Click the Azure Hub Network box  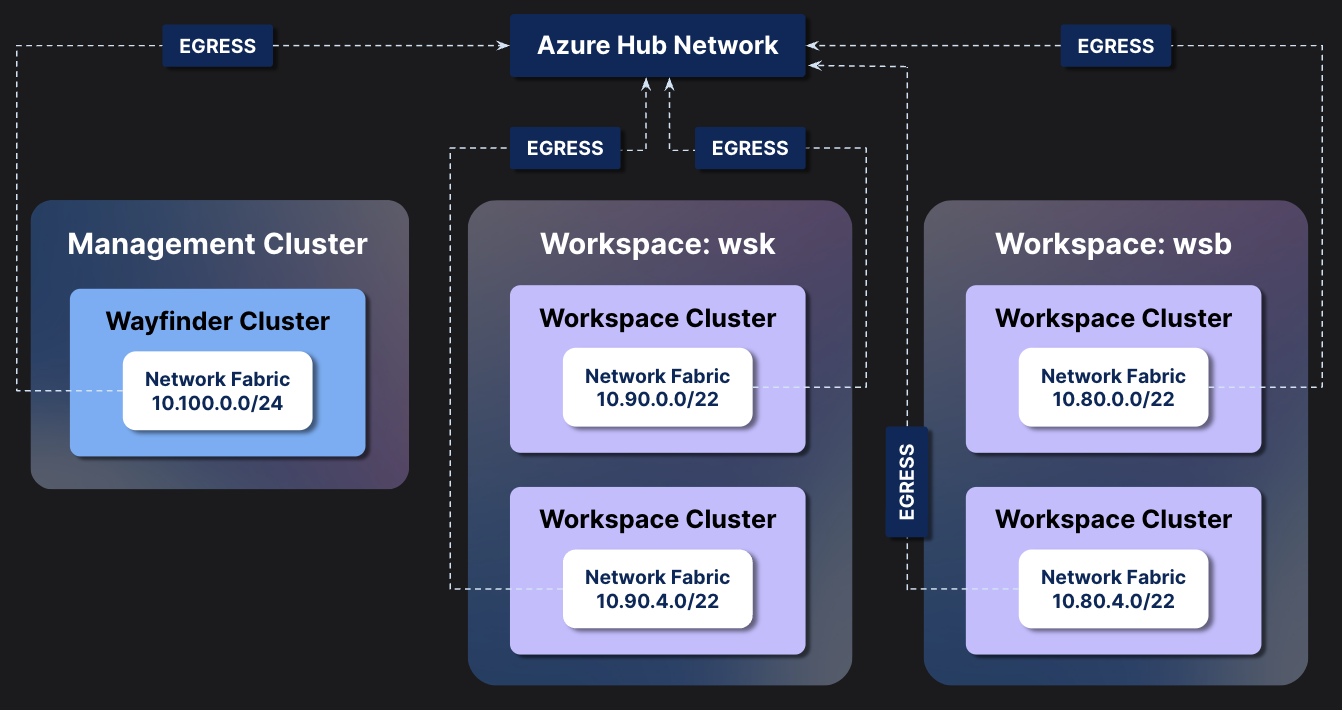point(657,45)
